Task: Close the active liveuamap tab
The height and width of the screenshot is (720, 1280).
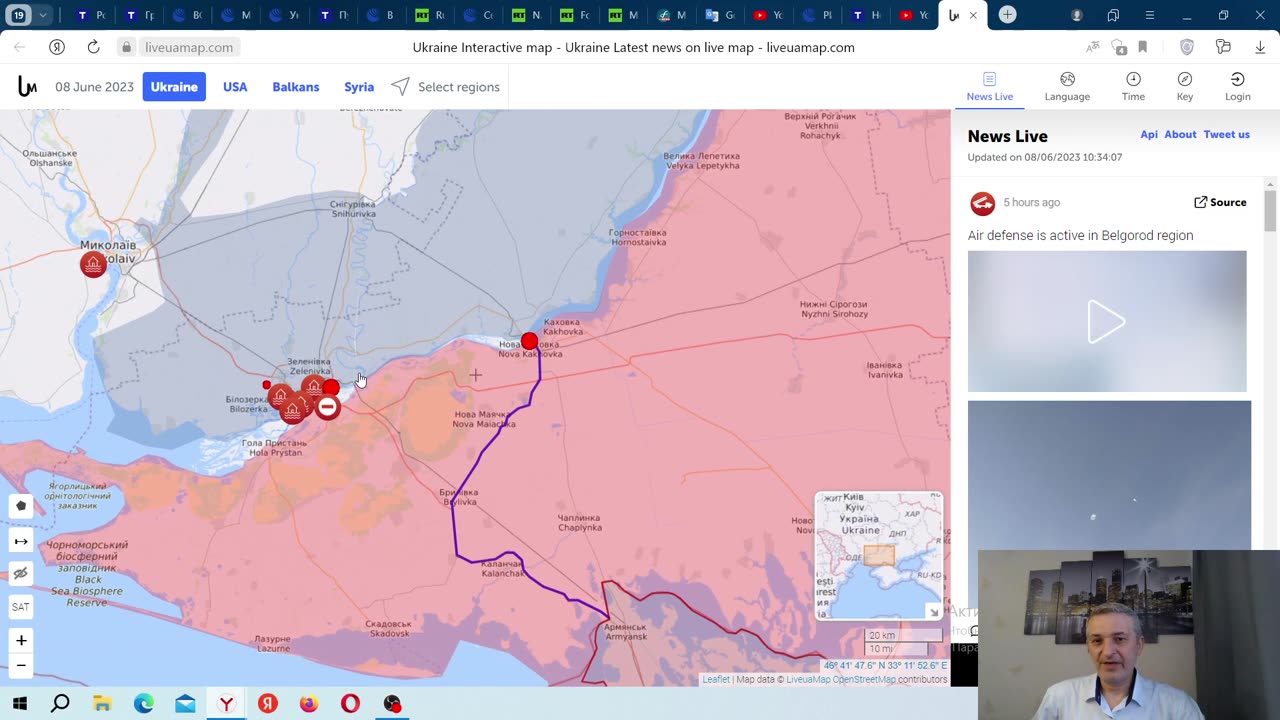Action: (x=973, y=15)
